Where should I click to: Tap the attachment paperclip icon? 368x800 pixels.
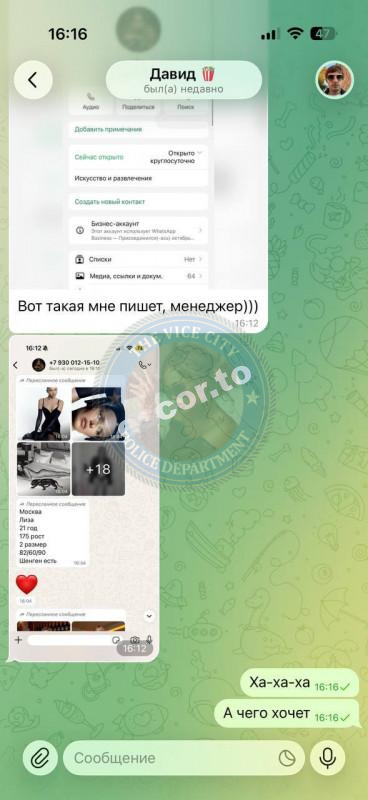(40, 758)
